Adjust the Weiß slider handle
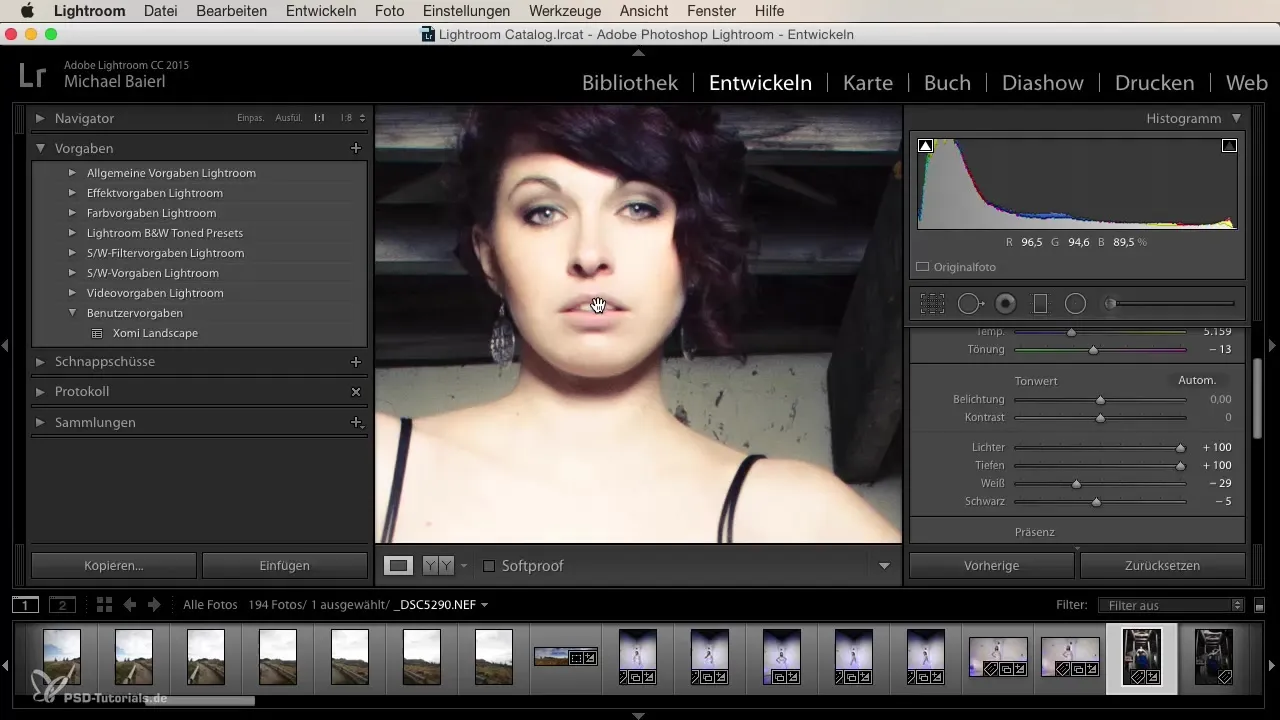The image size is (1280, 720). (x=1076, y=484)
